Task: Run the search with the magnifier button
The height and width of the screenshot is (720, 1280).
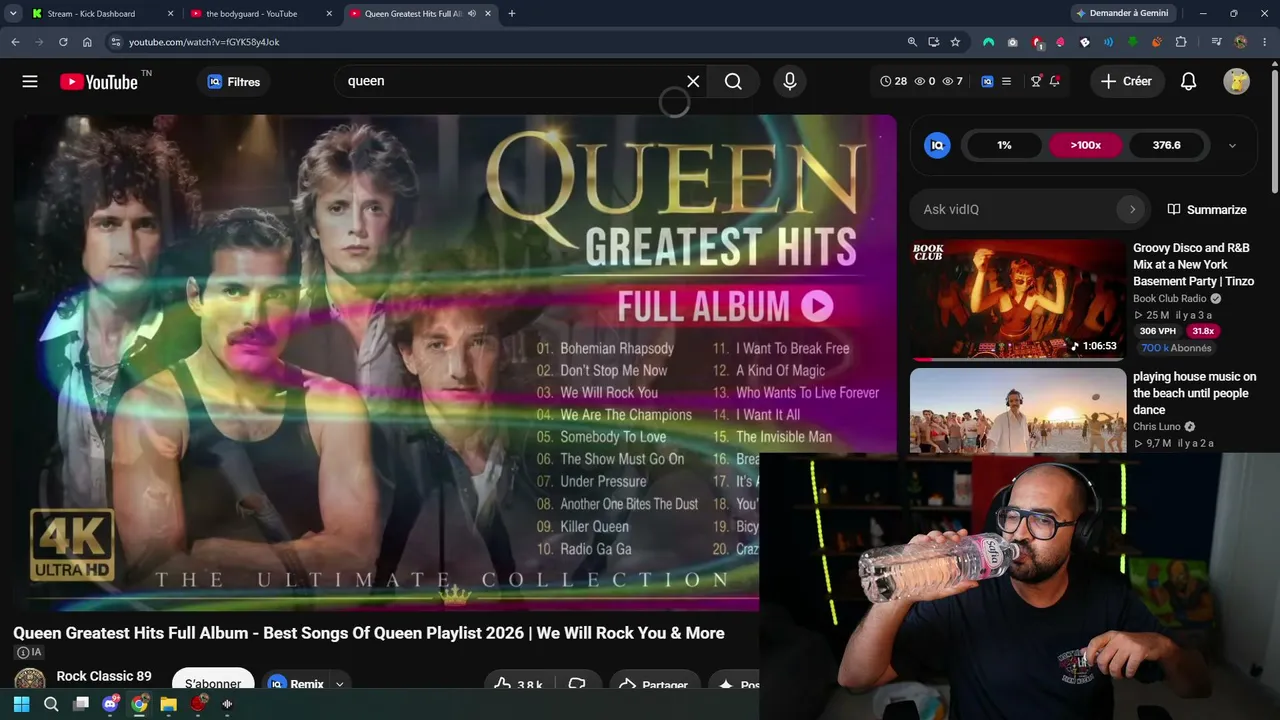Action: [x=733, y=82]
